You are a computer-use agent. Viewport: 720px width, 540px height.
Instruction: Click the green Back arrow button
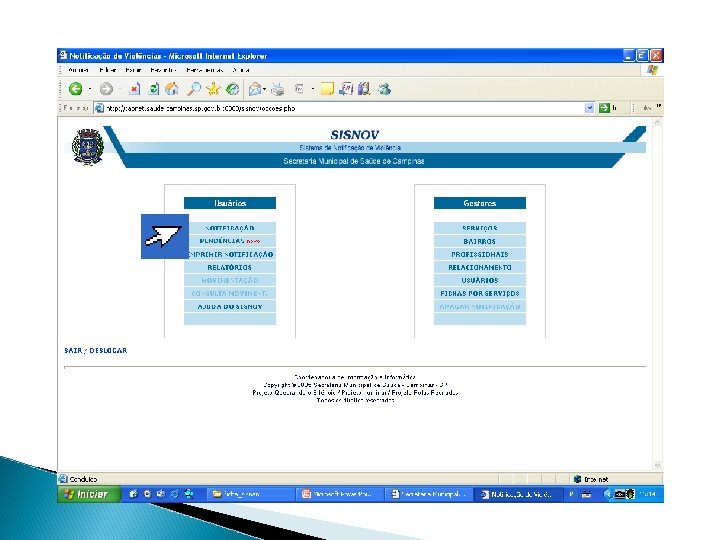(x=75, y=89)
